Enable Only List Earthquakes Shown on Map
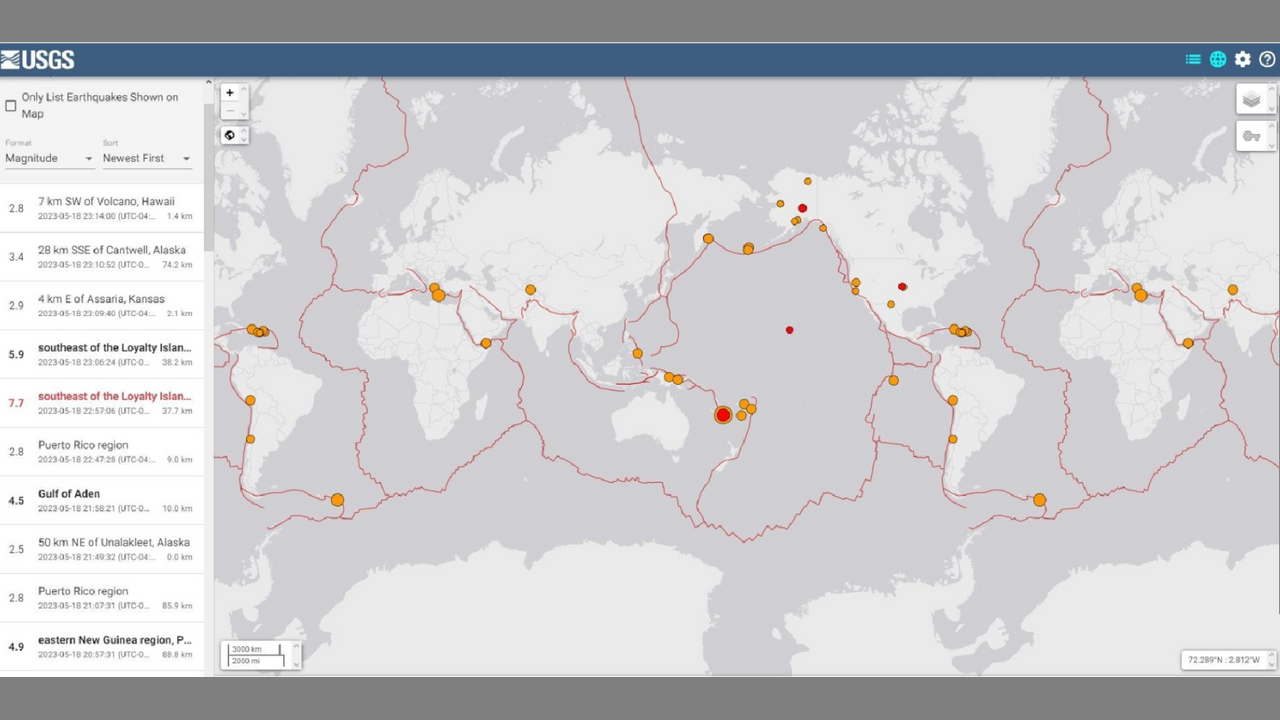This screenshot has height=720, width=1280. pyautogui.click(x=11, y=105)
